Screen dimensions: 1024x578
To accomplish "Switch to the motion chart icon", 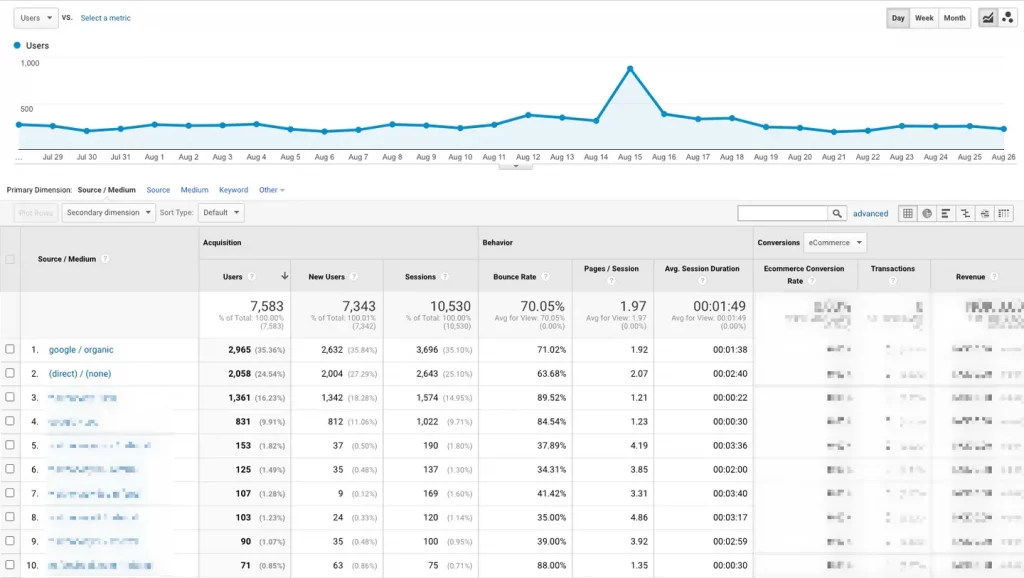I will tap(1007, 18).
